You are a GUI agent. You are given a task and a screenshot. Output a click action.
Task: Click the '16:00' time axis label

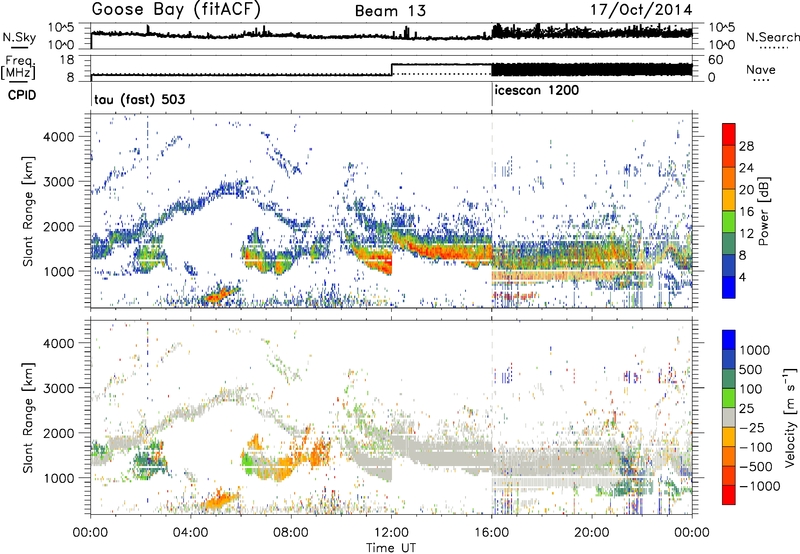pos(491,533)
